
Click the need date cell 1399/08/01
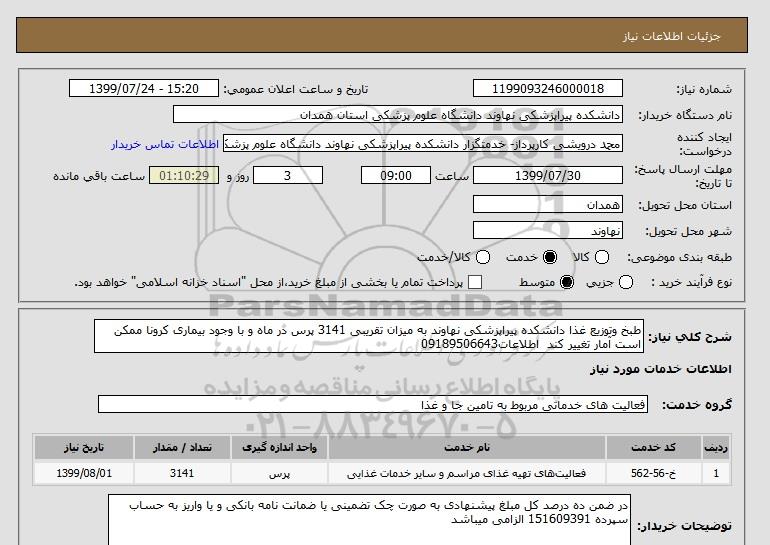(x=84, y=473)
